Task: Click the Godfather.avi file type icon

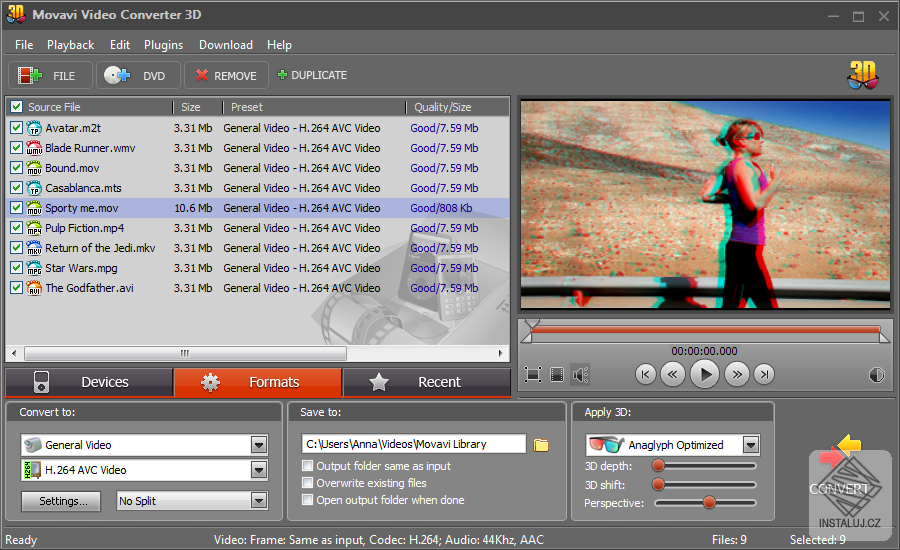Action: pyautogui.click(x=34, y=288)
